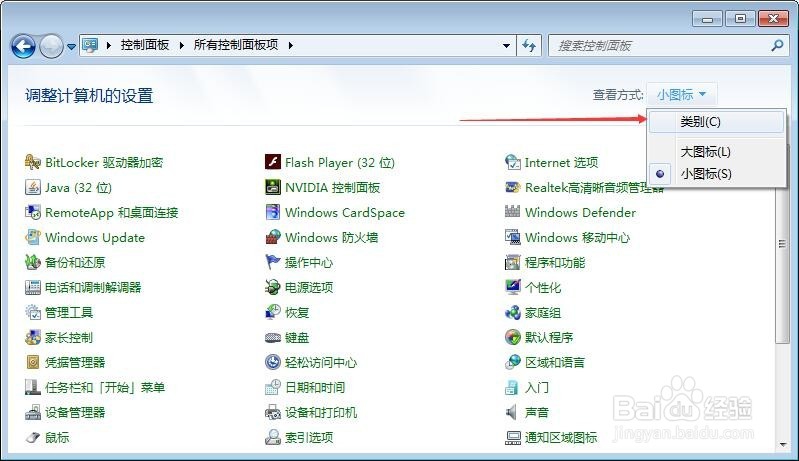
Task: Click the RemoteApp 和桌面连接 icon
Action: 33,212
